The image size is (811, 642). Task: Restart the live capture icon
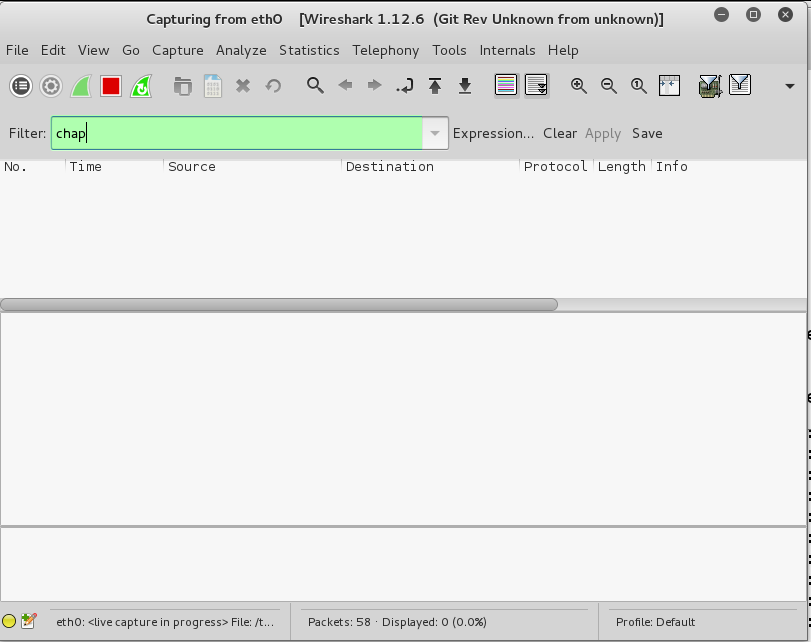141,86
